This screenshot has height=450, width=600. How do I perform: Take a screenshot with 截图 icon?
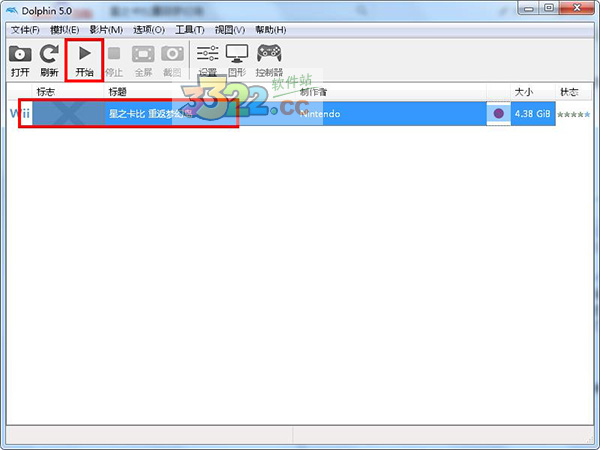tap(172, 61)
